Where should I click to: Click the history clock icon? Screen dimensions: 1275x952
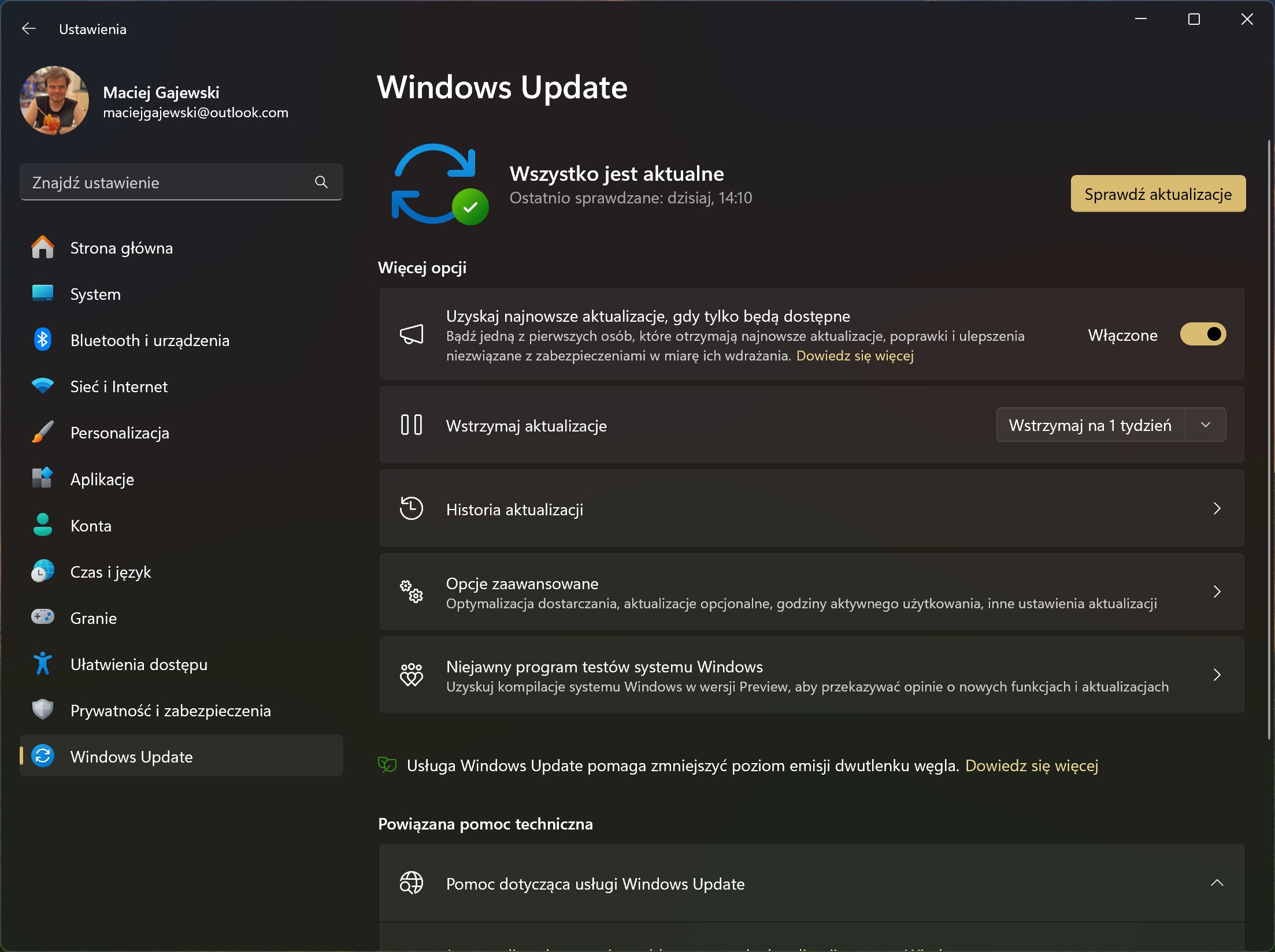click(x=412, y=508)
